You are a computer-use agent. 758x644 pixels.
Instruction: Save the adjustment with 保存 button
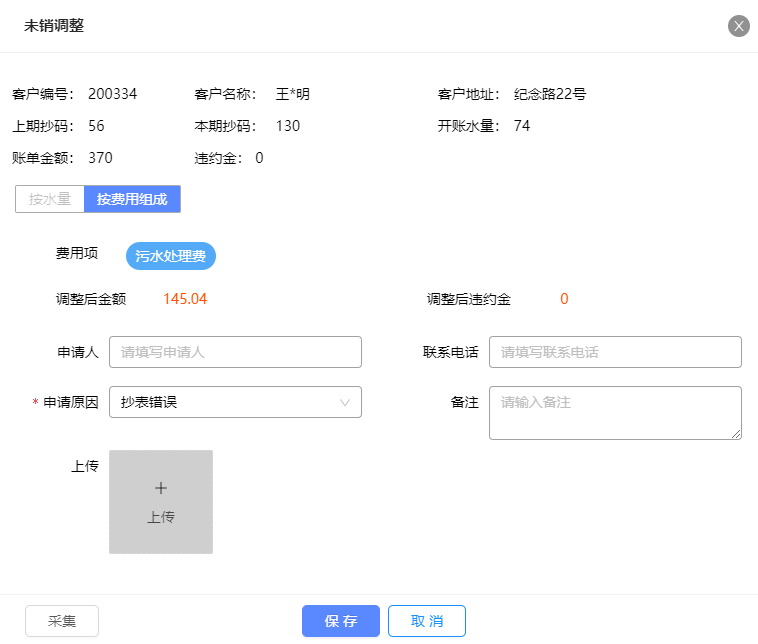click(341, 621)
